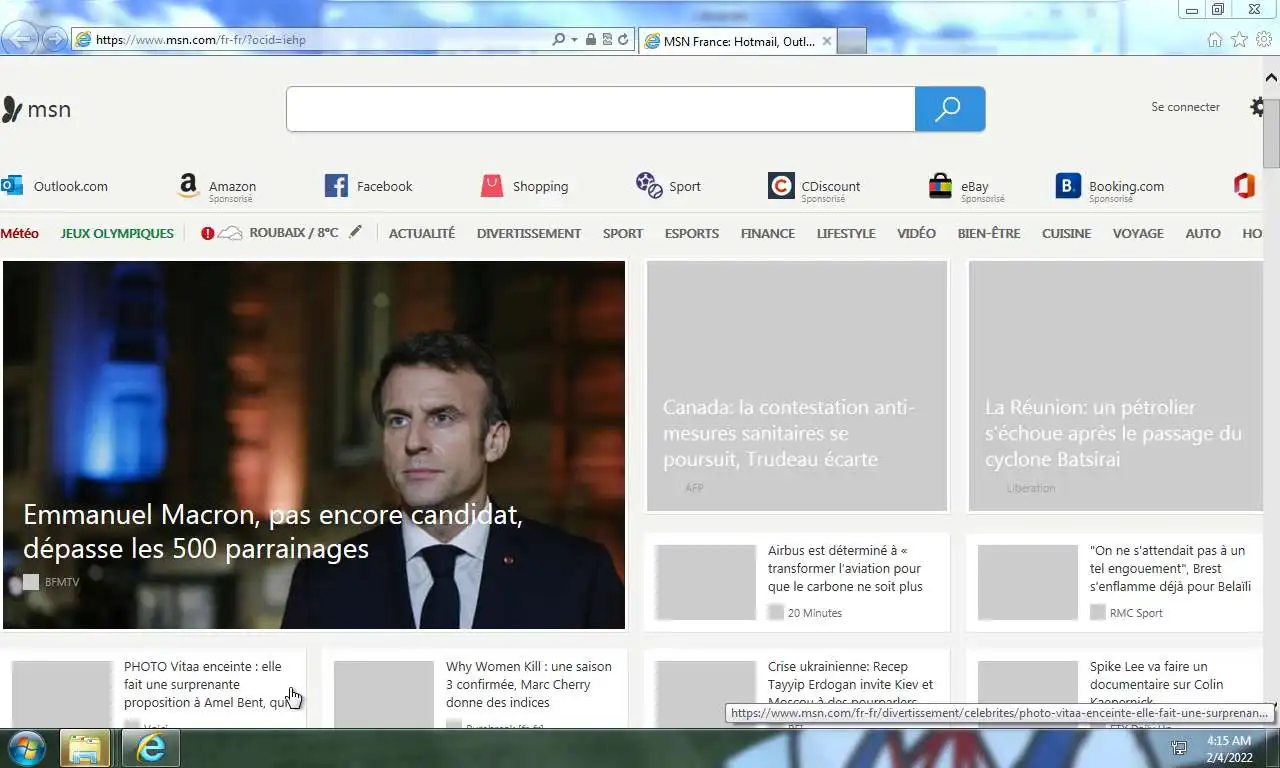The height and width of the screenshot is (768, 1280).
Task: Open the JEUX OLYMPIQUES section
Action: [x=117, y=233]
